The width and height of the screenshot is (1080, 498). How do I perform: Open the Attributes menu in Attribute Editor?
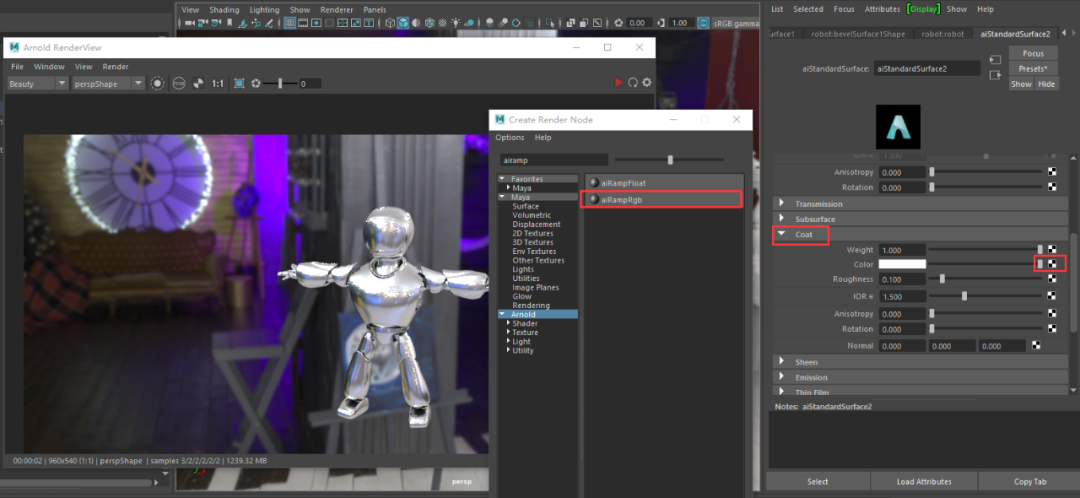tap(882, 9)
